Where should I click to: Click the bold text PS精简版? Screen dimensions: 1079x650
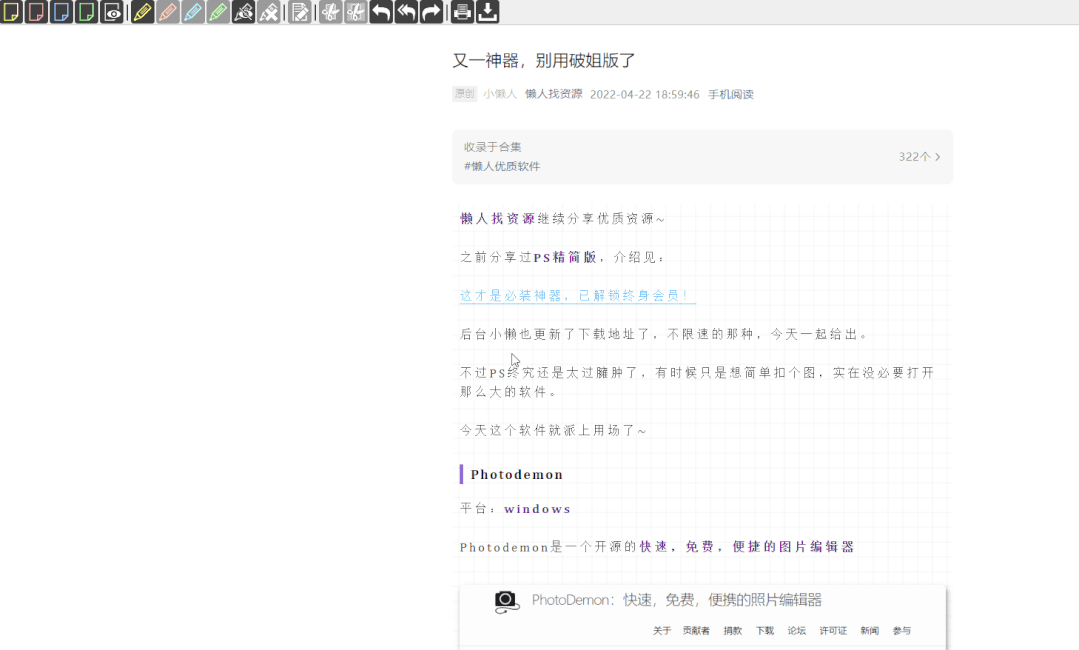click(565, 257)
